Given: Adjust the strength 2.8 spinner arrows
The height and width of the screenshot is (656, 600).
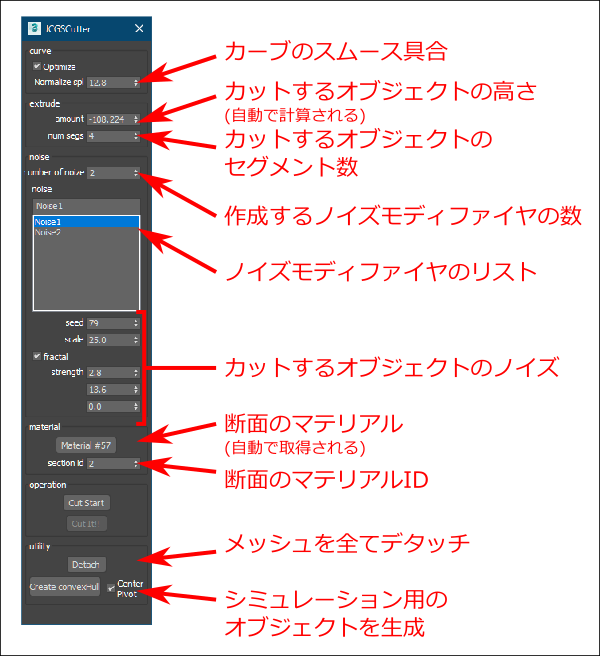Looking at the screenshot, I should [136, 372].
